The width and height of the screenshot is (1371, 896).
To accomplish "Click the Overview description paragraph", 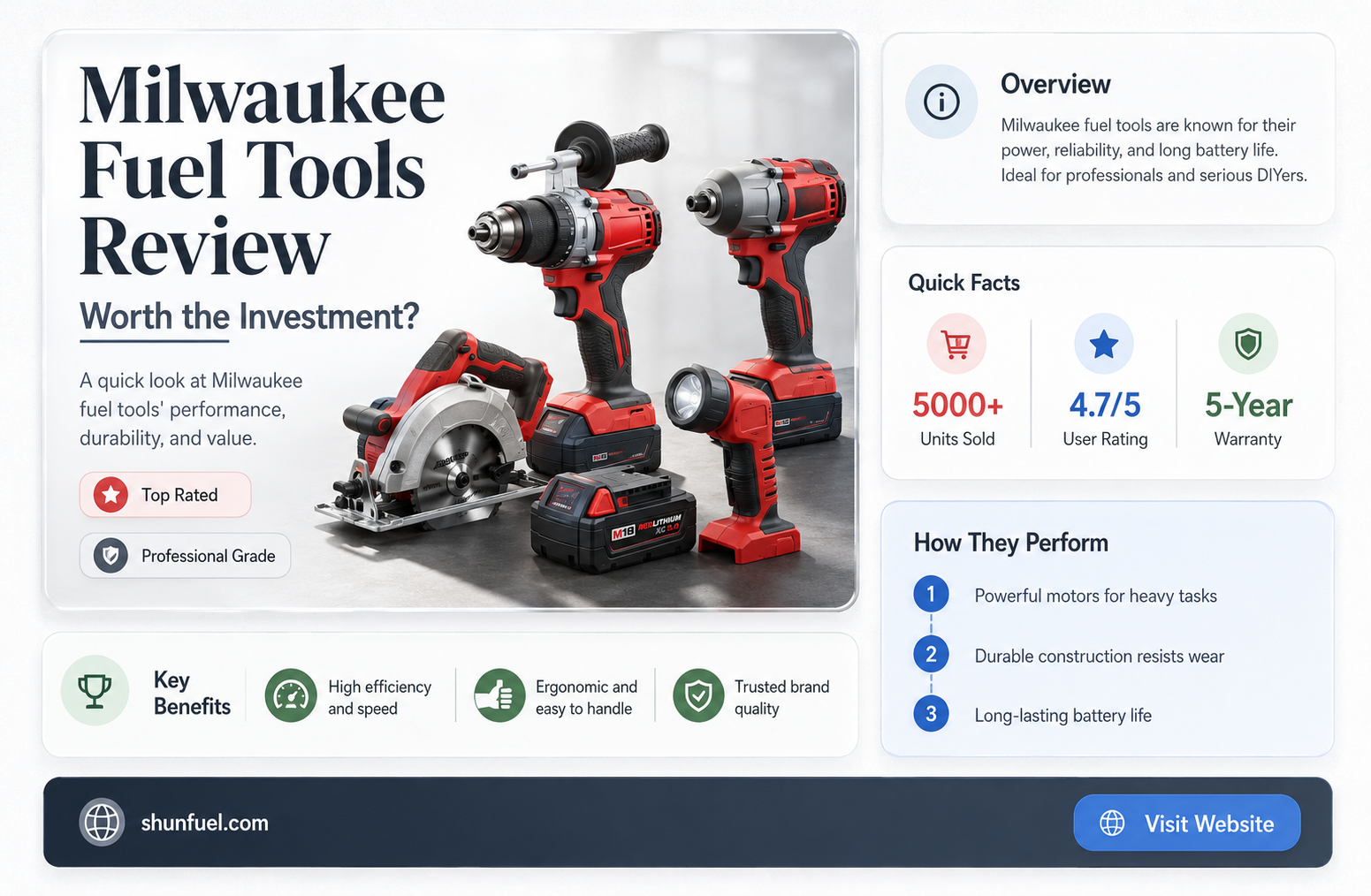I will [1154, 150].
